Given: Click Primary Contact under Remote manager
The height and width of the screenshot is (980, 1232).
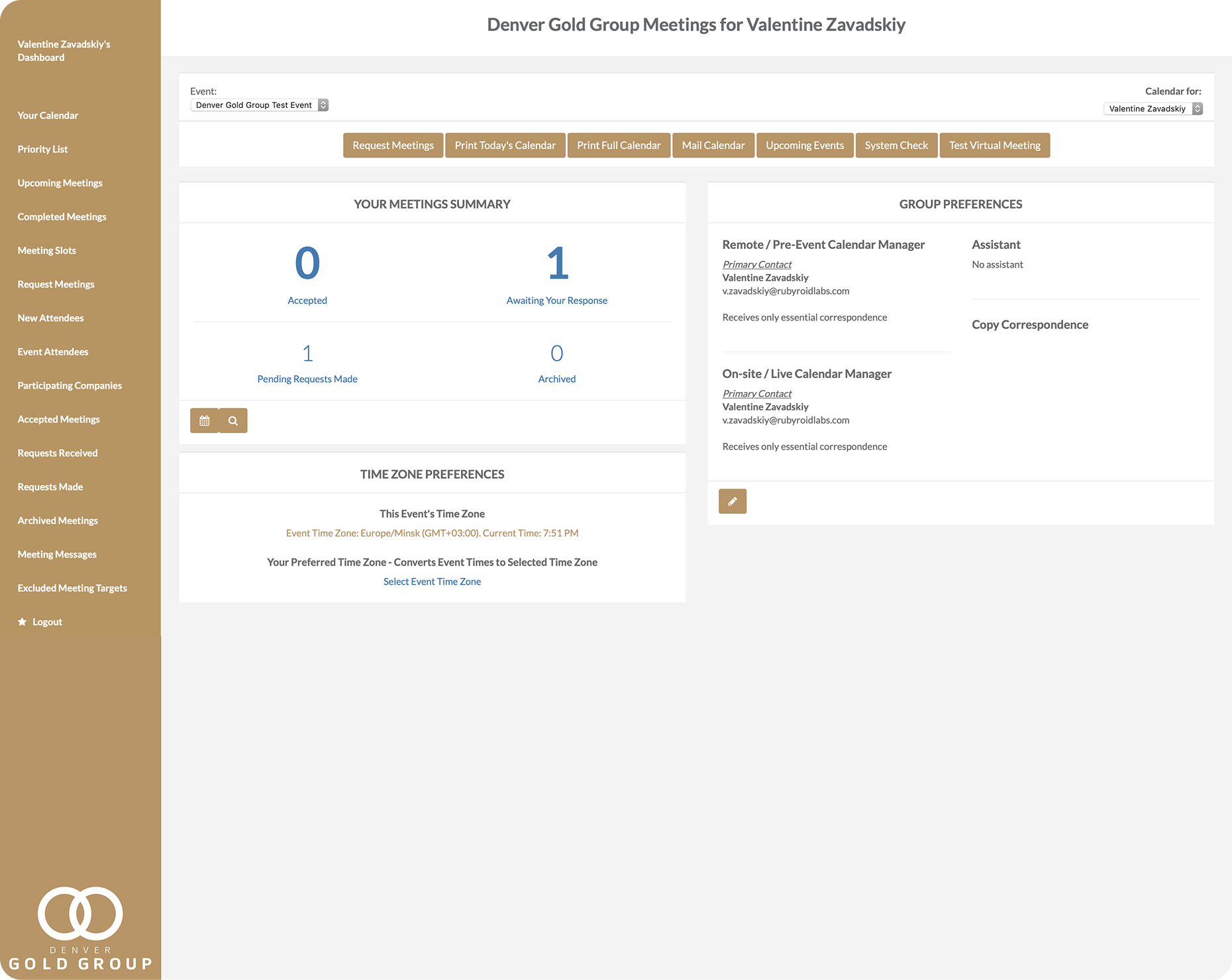Looking at the screenshot, I should point(757,264).
